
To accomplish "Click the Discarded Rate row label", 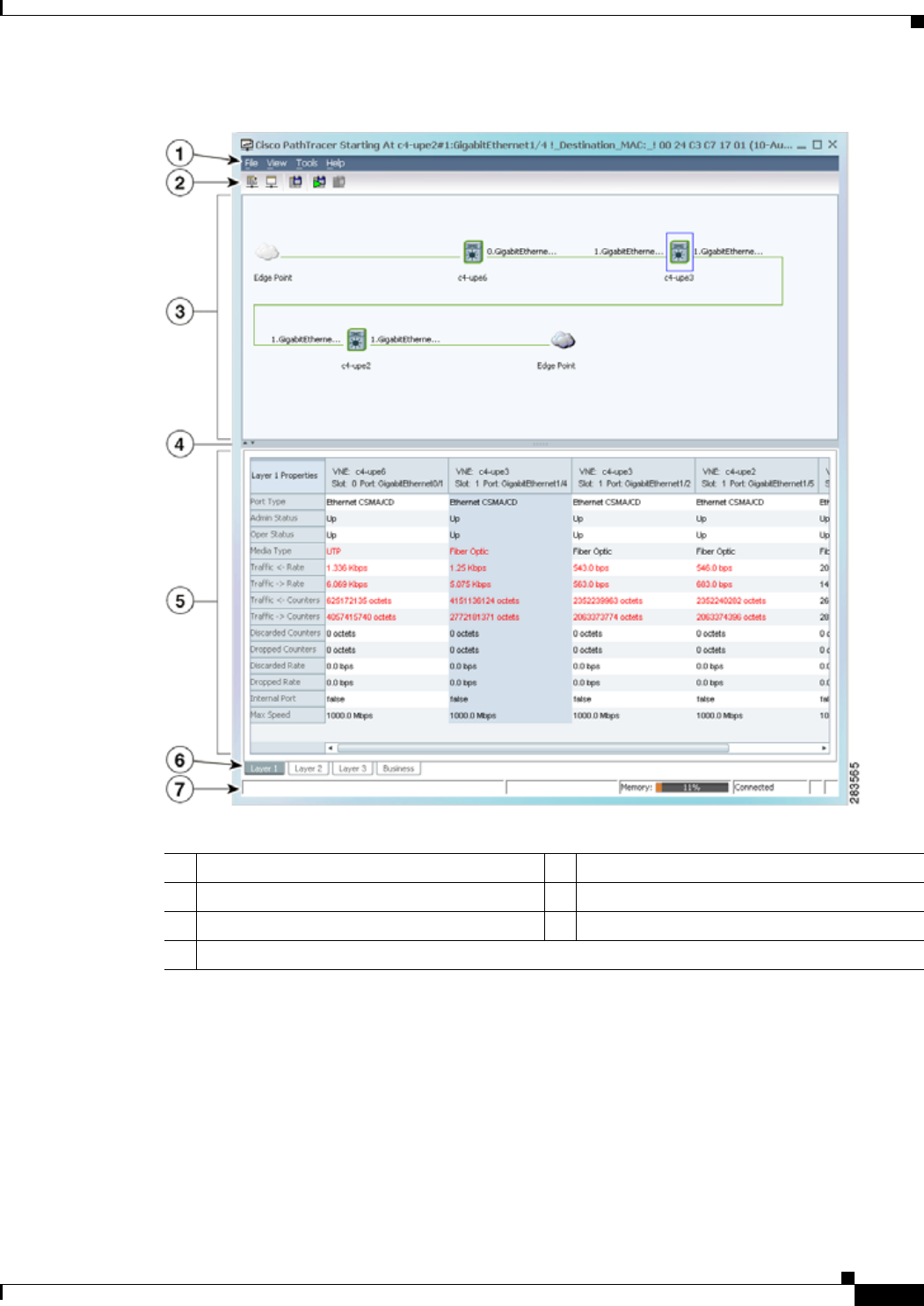I will [x=287, y=666].
